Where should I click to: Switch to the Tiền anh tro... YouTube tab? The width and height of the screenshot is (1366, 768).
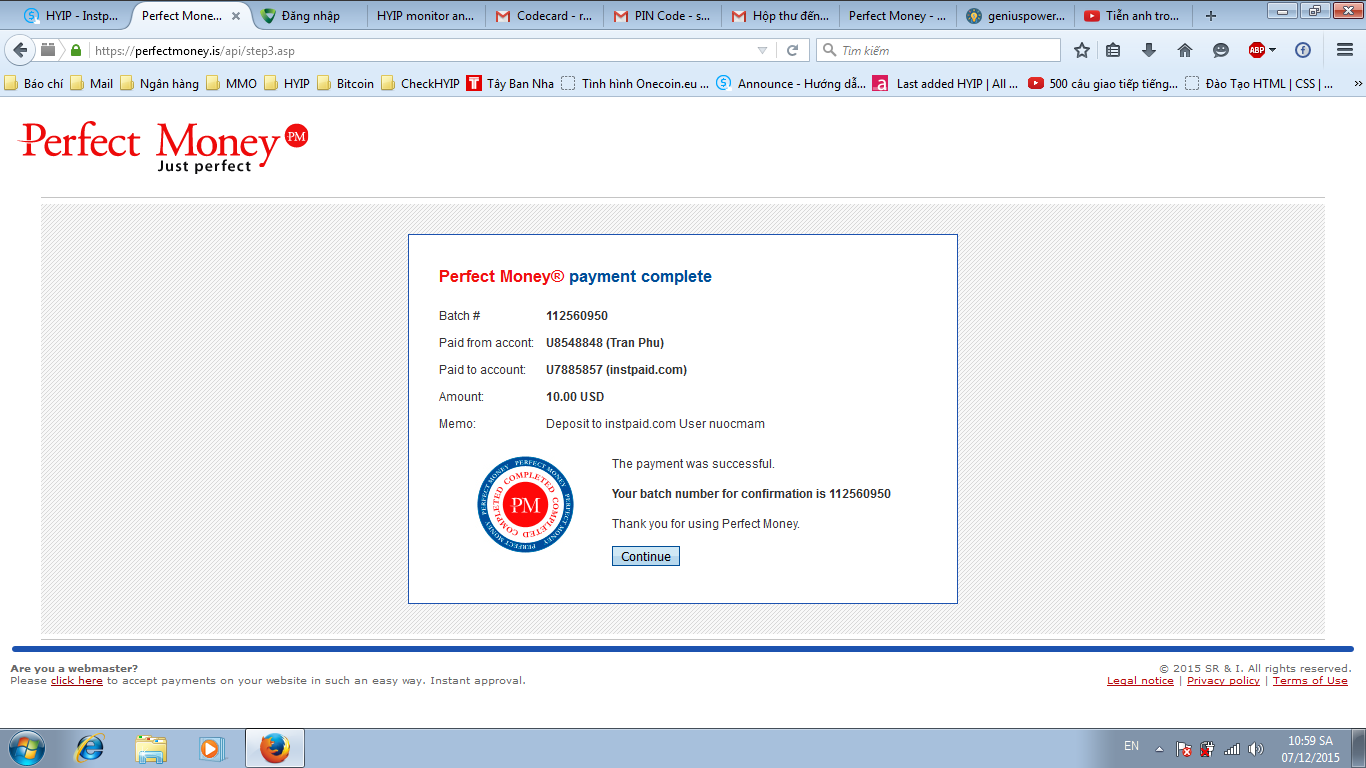point(1134,16)
